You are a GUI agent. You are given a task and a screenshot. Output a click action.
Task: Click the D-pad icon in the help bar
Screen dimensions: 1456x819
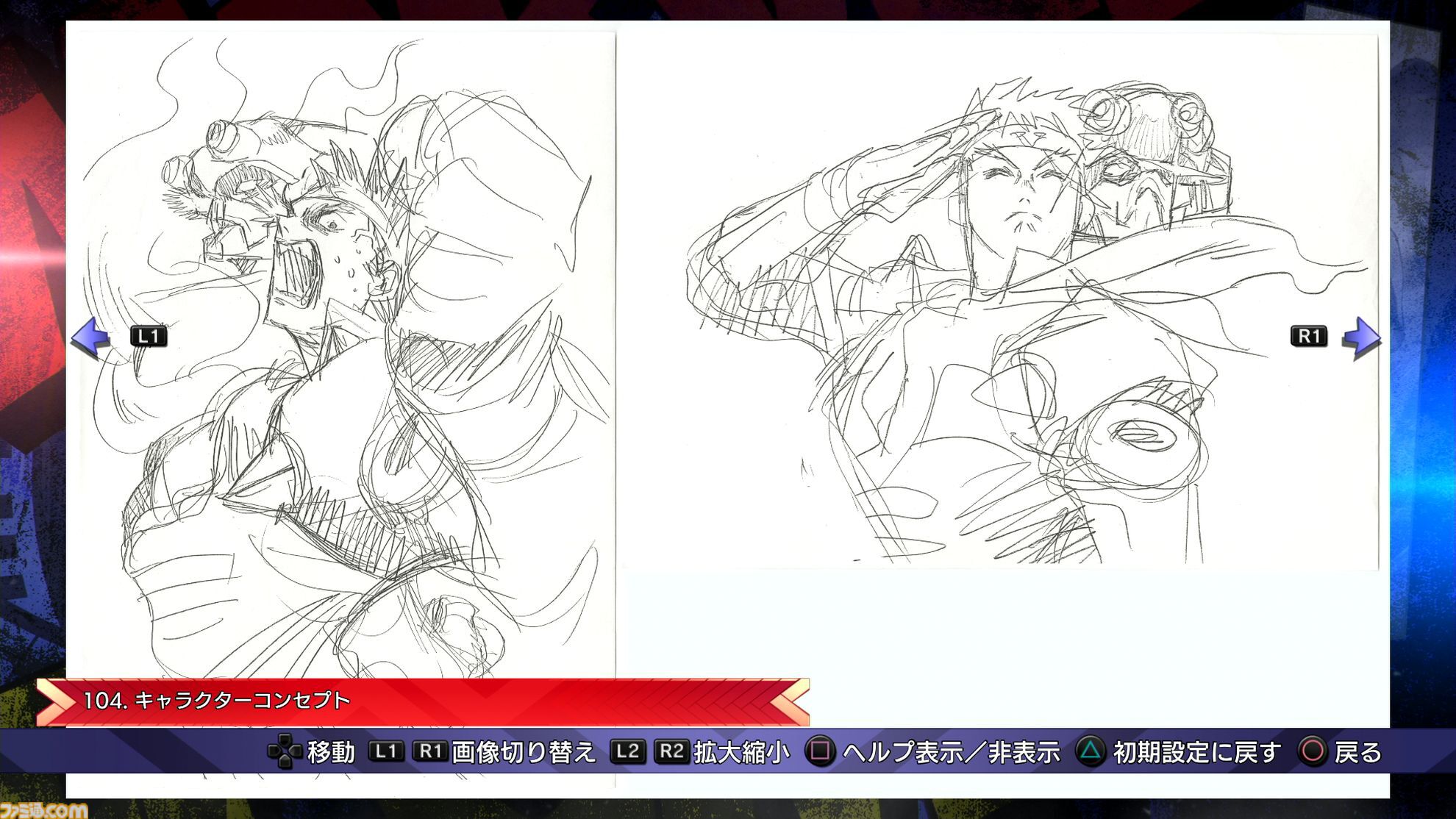(284, 751)
